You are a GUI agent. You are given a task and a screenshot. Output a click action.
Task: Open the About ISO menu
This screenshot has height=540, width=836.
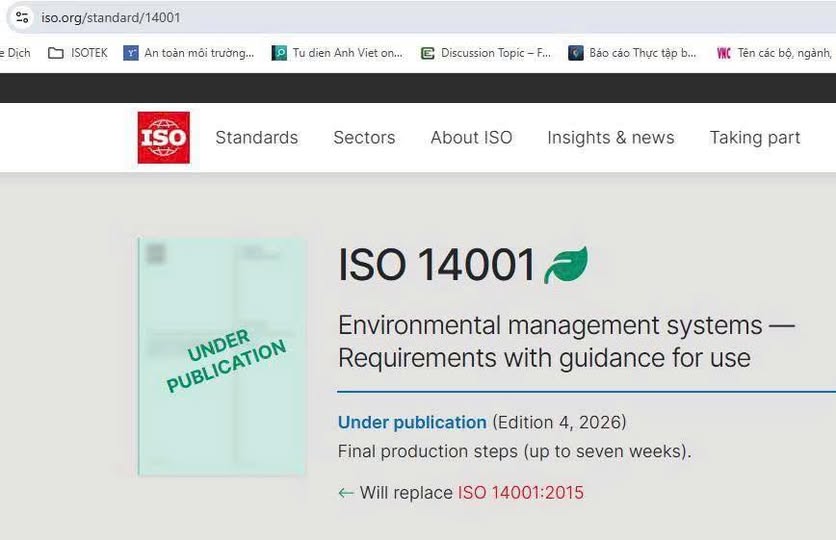(471, 138)
